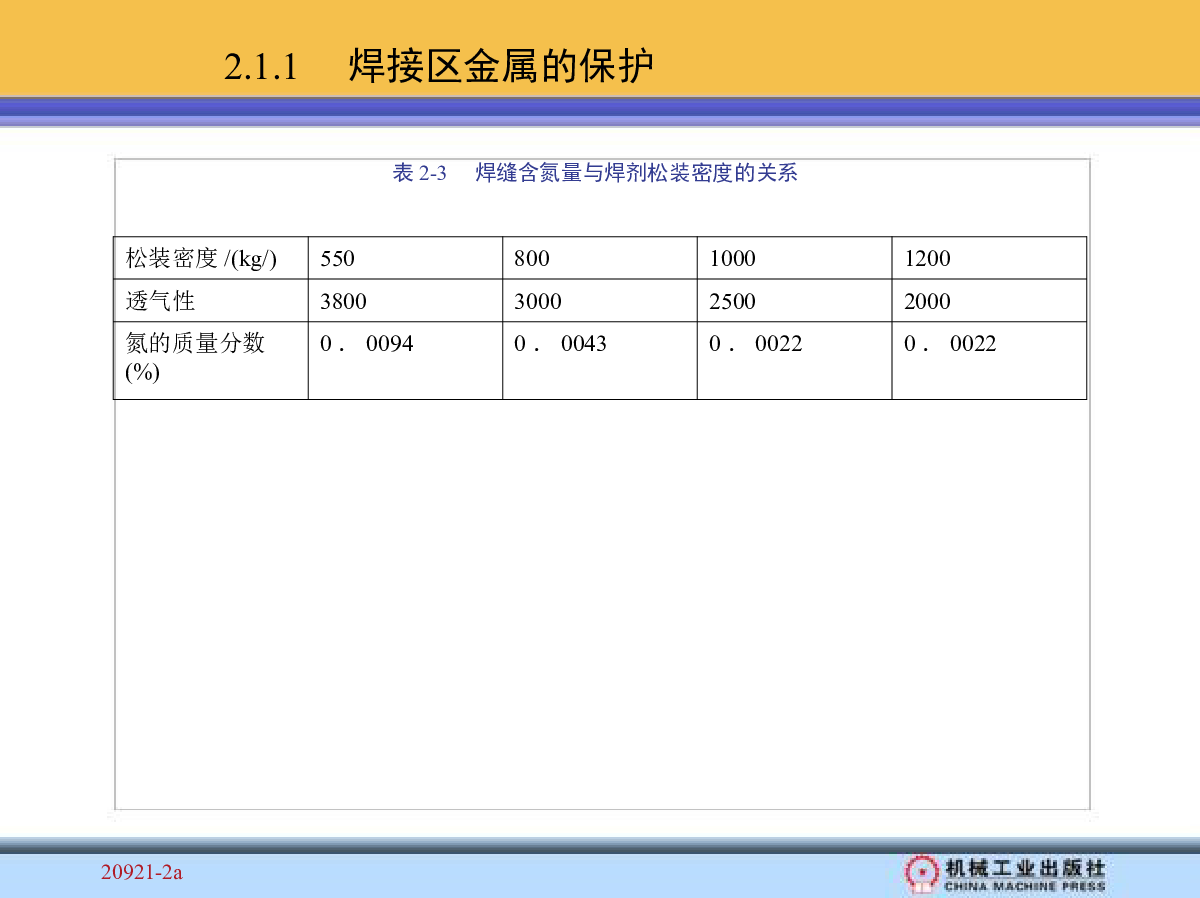Click the footer code 20921-2a
The image size is (1200, 898).
click(141, 873)
